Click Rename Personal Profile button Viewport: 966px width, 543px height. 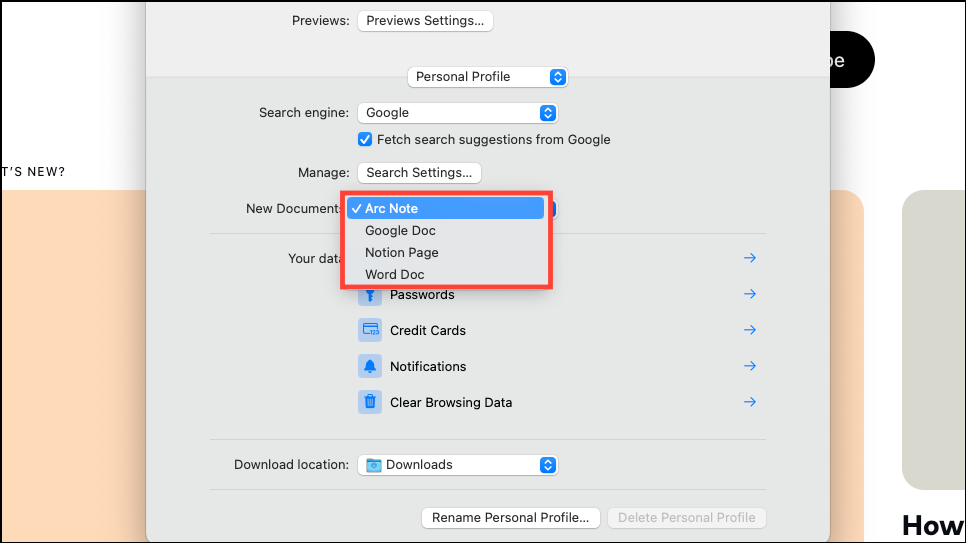point(511,518)
